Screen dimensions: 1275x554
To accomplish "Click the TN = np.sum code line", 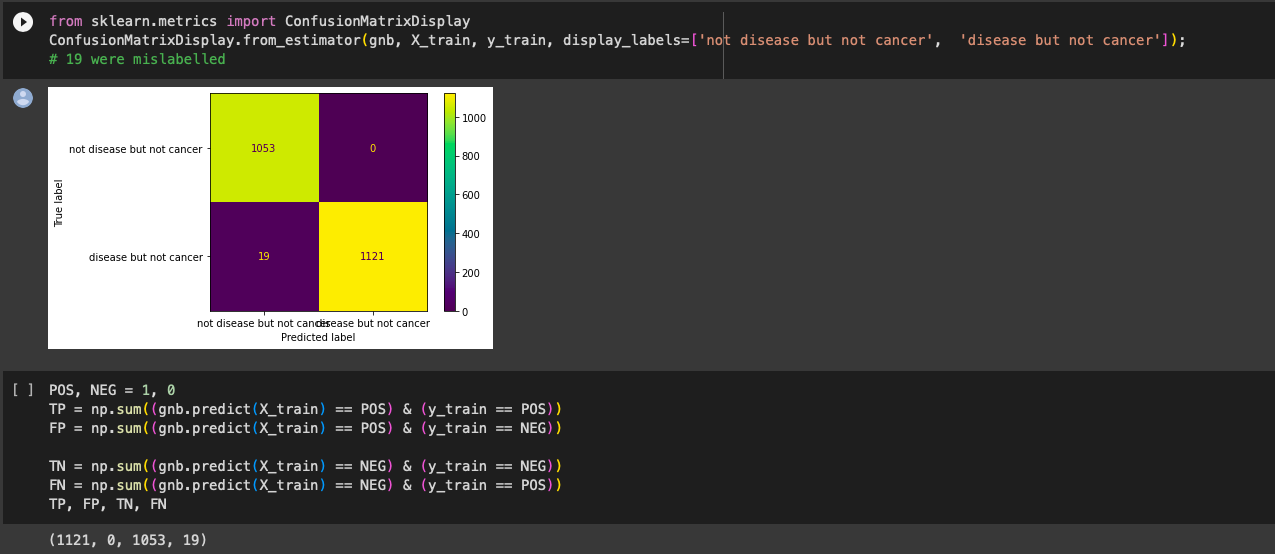I will click(305, 466).
